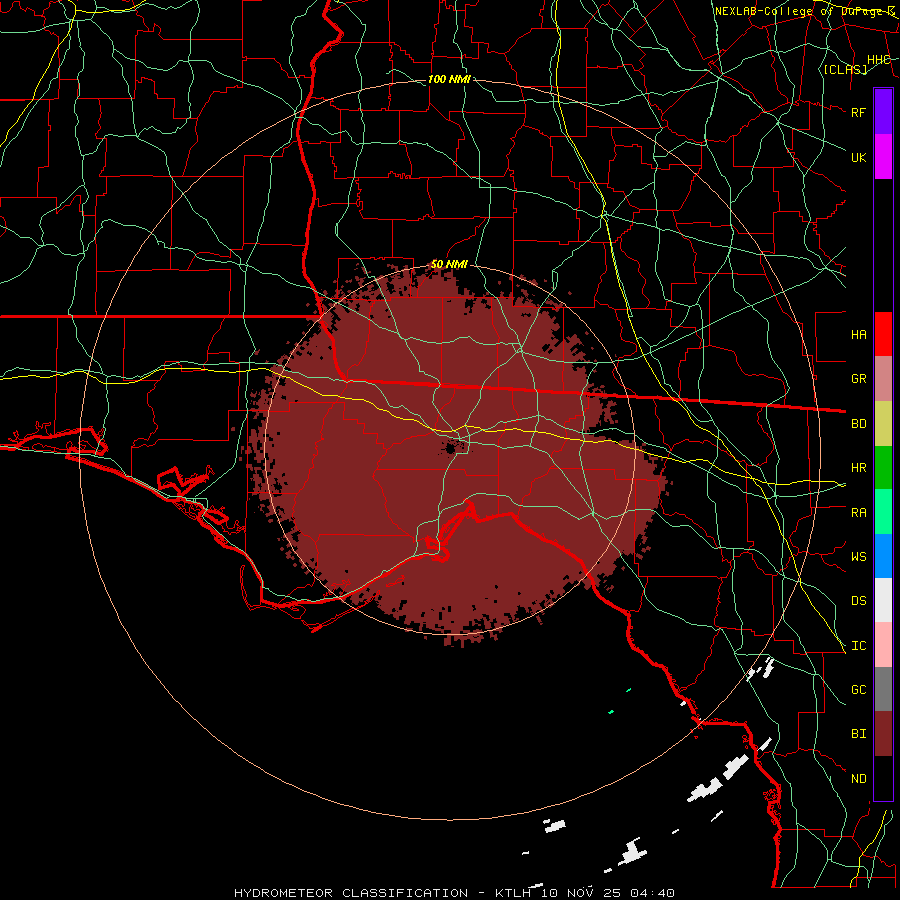The image size is (900, 900).
Task: Click the 04:40 time stamp
Action: click(652, 893)
